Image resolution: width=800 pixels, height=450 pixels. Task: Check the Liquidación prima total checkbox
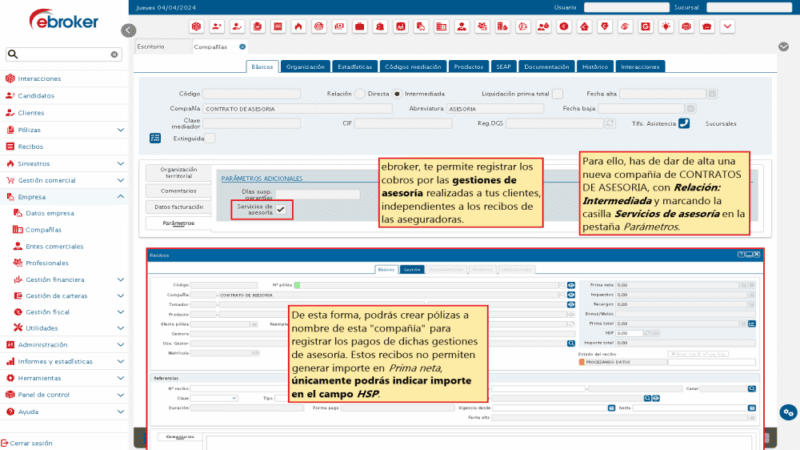pos(557,93)
